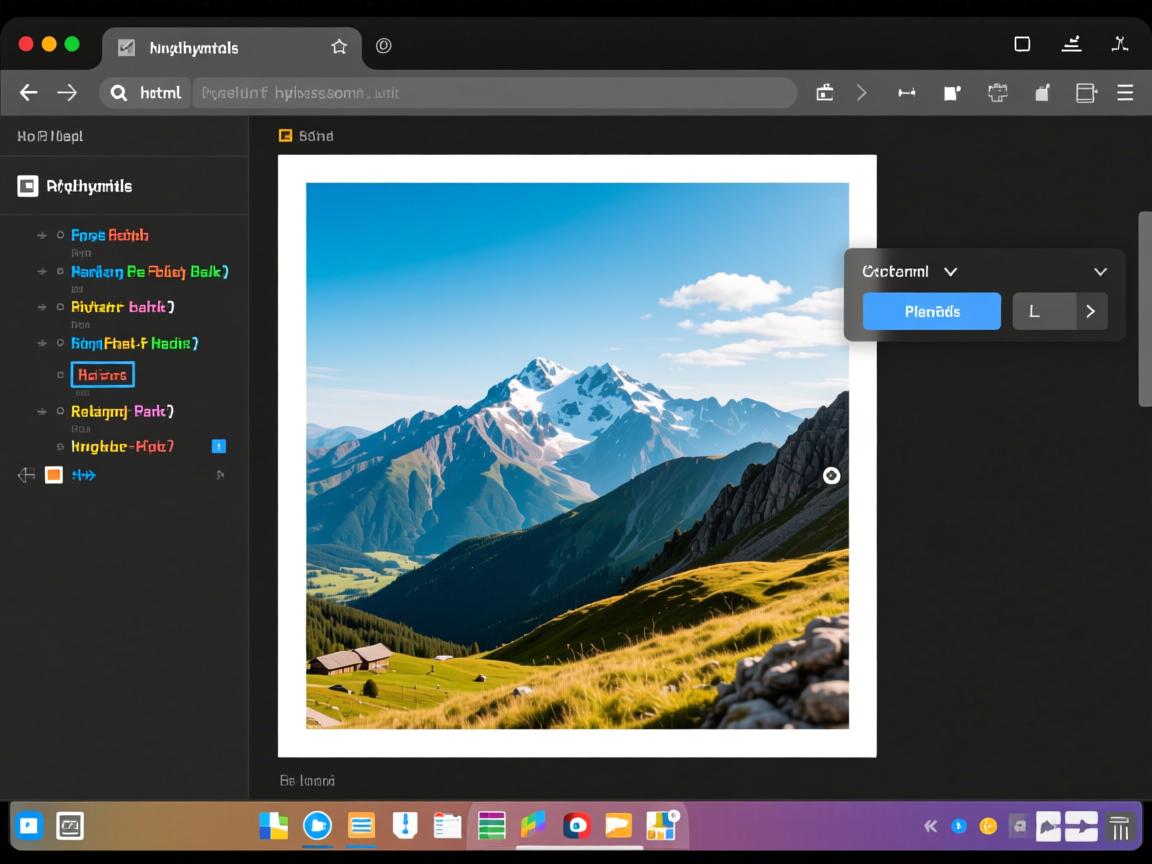Click the chevron at the floating panel's right

1100,272
